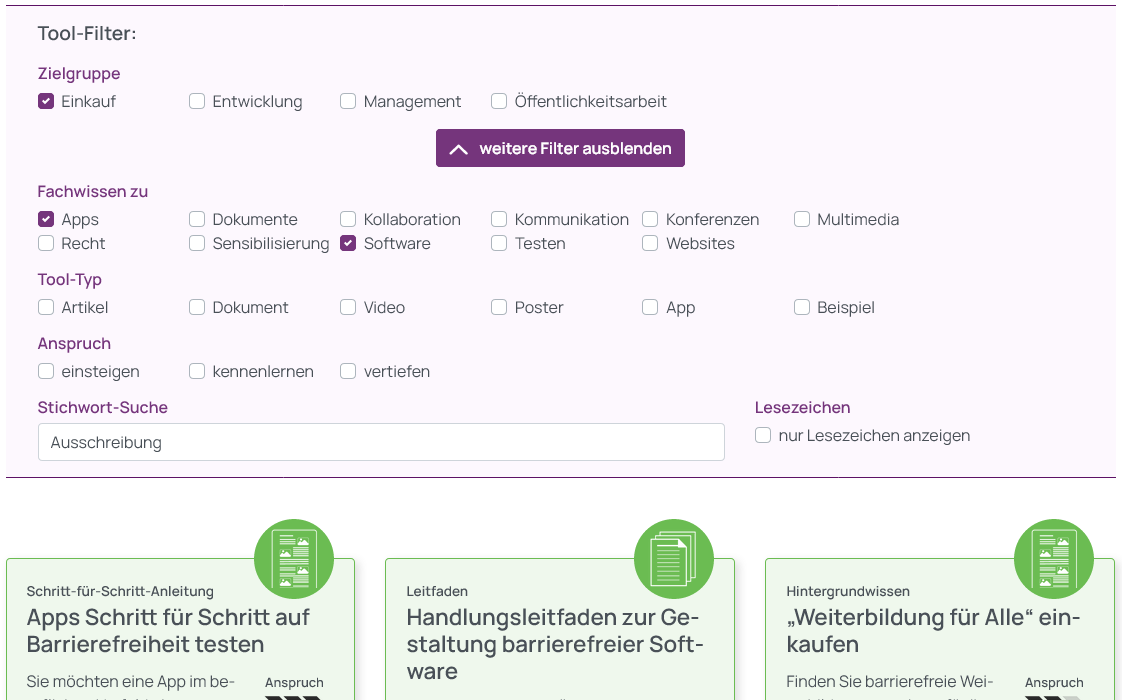Check the Dokumente expertise filter
This screenshot has height=700, width=1122.
(197, 219)
